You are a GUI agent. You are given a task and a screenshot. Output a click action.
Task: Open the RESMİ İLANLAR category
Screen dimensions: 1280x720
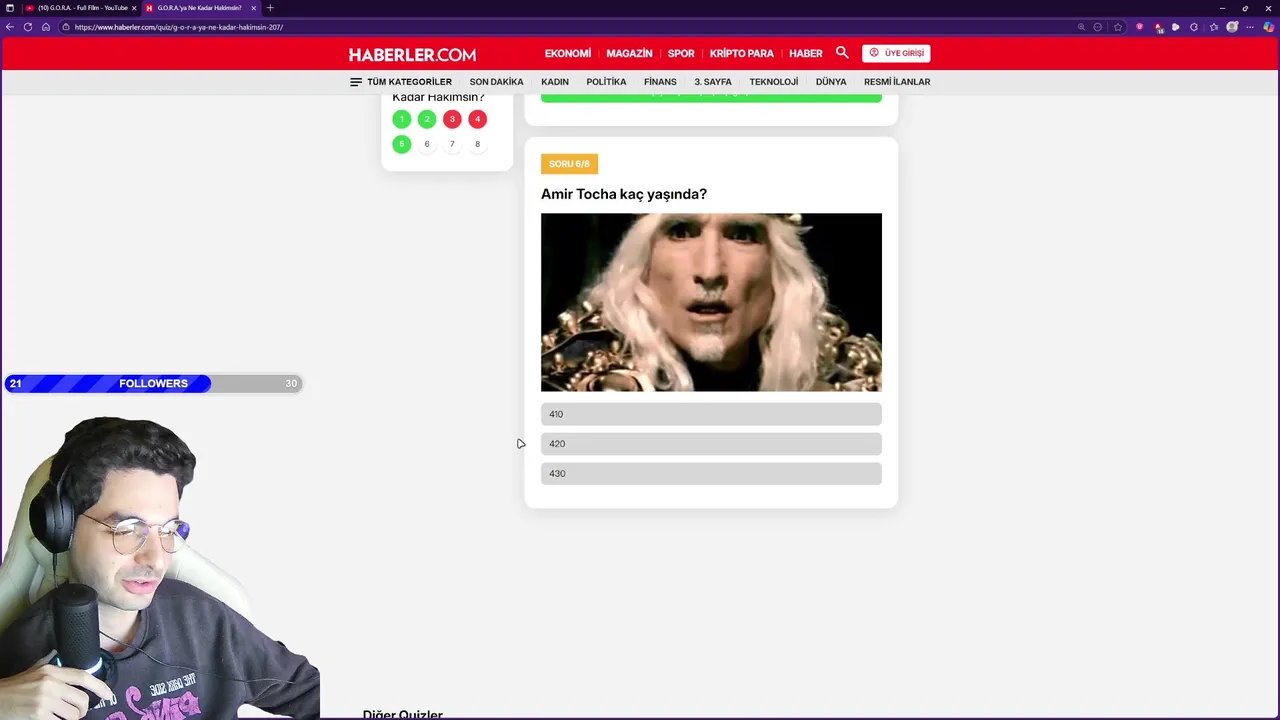pyautogui.click(x=897, y=82)
